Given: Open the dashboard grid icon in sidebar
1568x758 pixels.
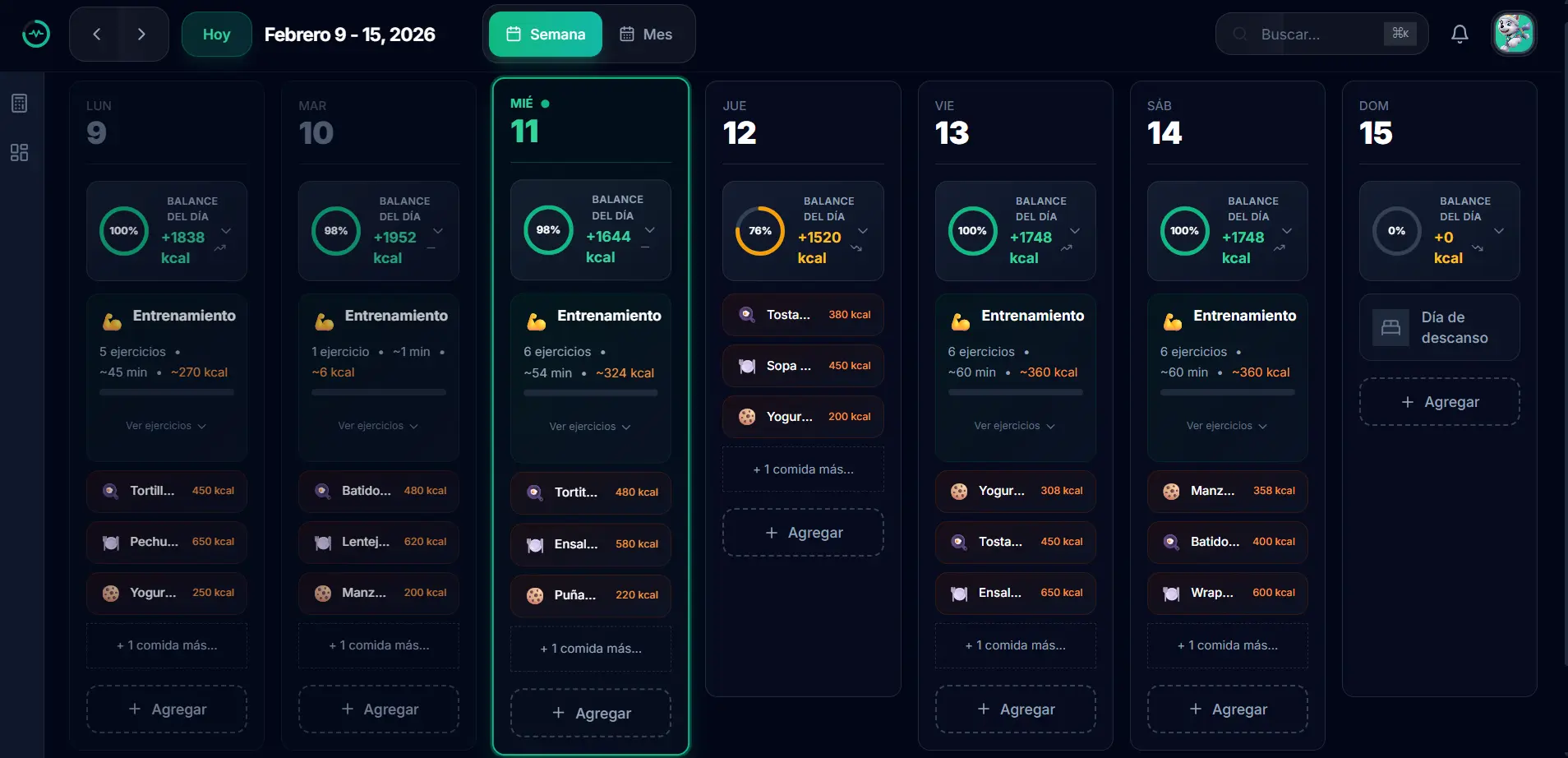Looking at the screenshot, I should [x=20, y=153].
